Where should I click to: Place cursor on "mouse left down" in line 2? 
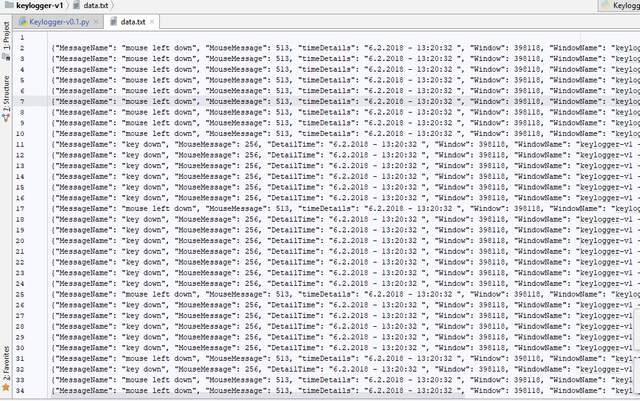[x=161, y=48]
